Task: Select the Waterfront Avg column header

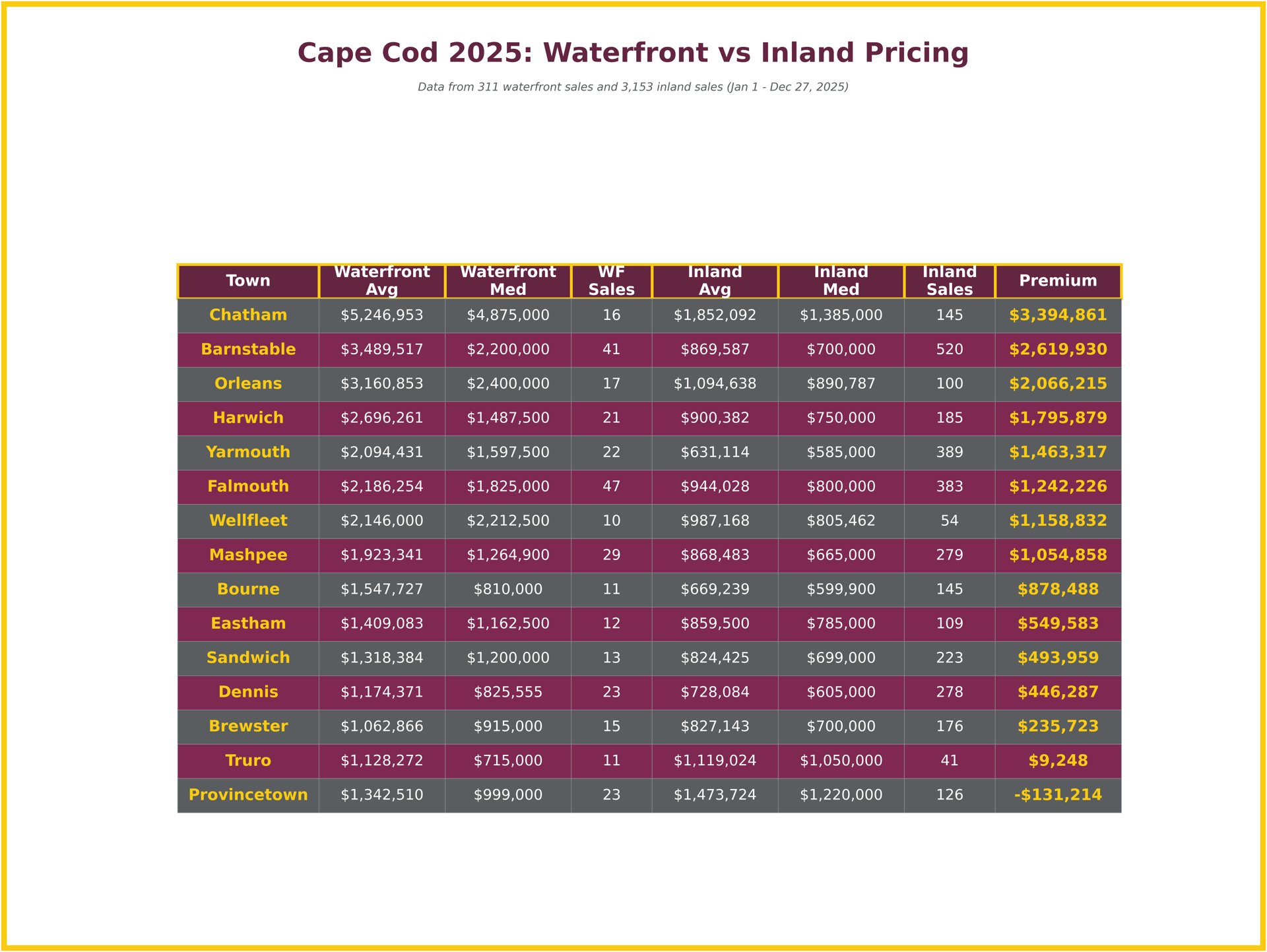Action: coord(381,281)
